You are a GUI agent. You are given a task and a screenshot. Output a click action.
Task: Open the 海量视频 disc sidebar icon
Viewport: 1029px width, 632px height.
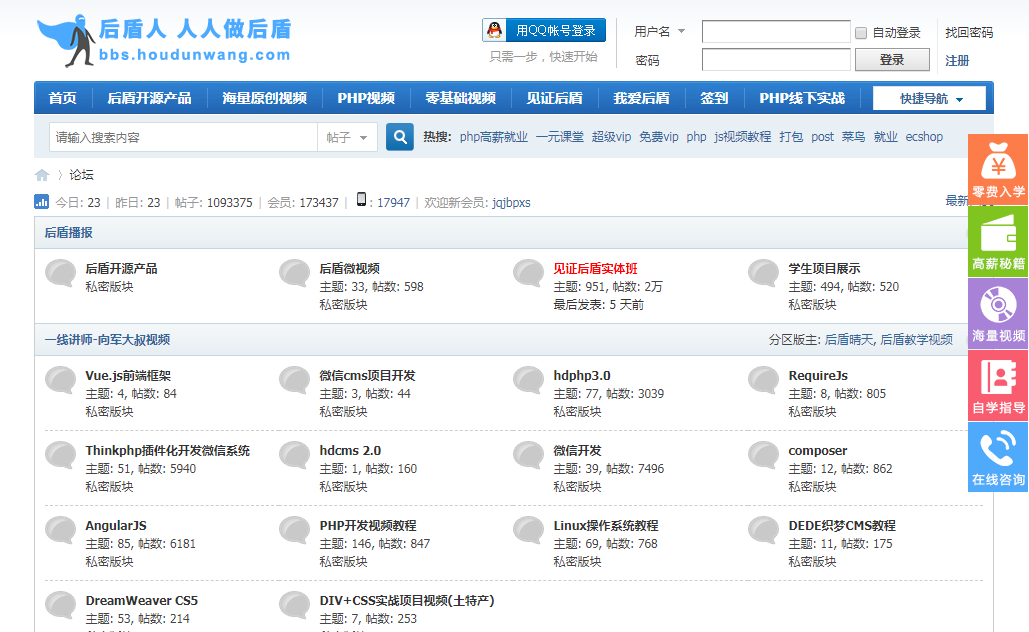pos(998,313)
